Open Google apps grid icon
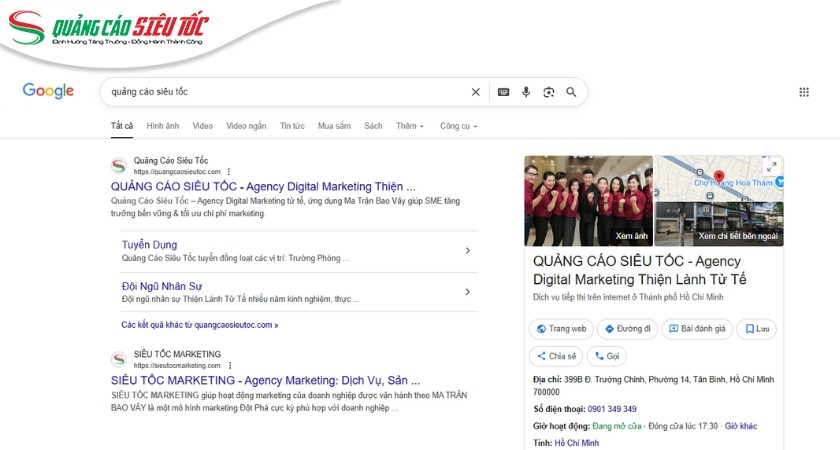The height and width of the screenshot is (450, 840). (x=803, y=92)
